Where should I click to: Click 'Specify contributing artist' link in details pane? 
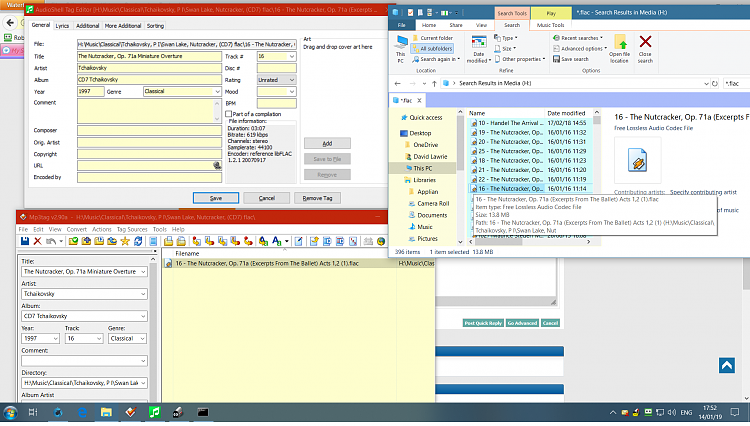click(x=703, y=192)
